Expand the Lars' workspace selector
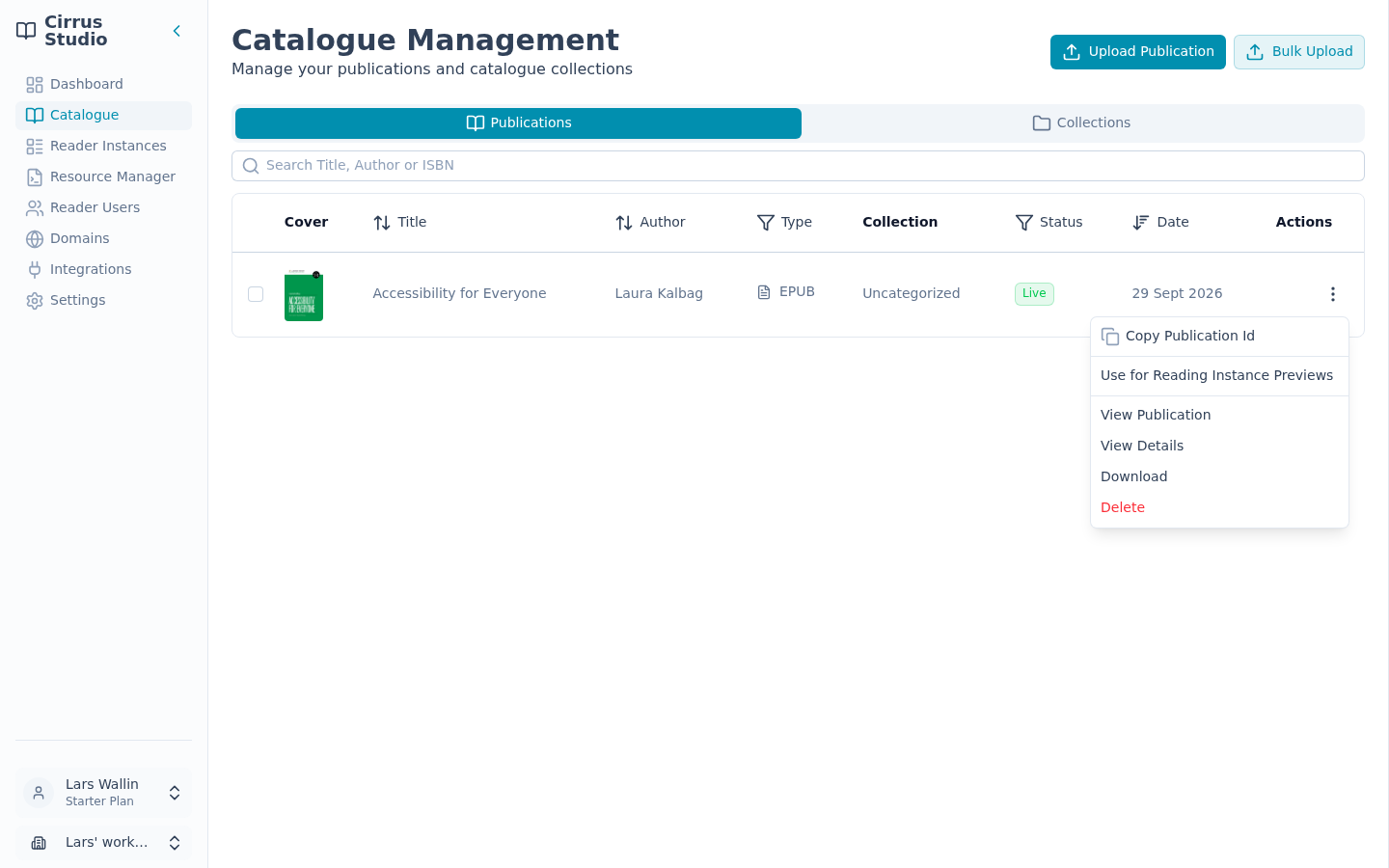The image size is (1389, 868). point(103,843)
